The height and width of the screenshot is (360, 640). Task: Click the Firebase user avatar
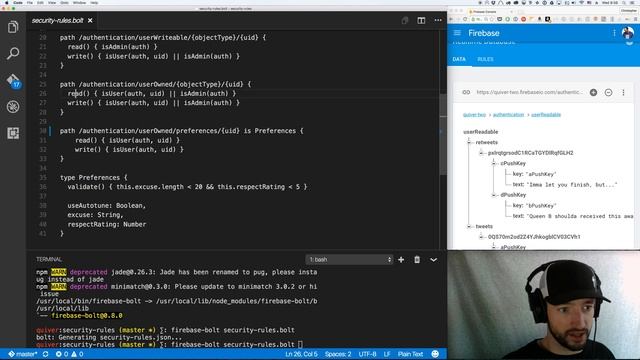point(628,33)
